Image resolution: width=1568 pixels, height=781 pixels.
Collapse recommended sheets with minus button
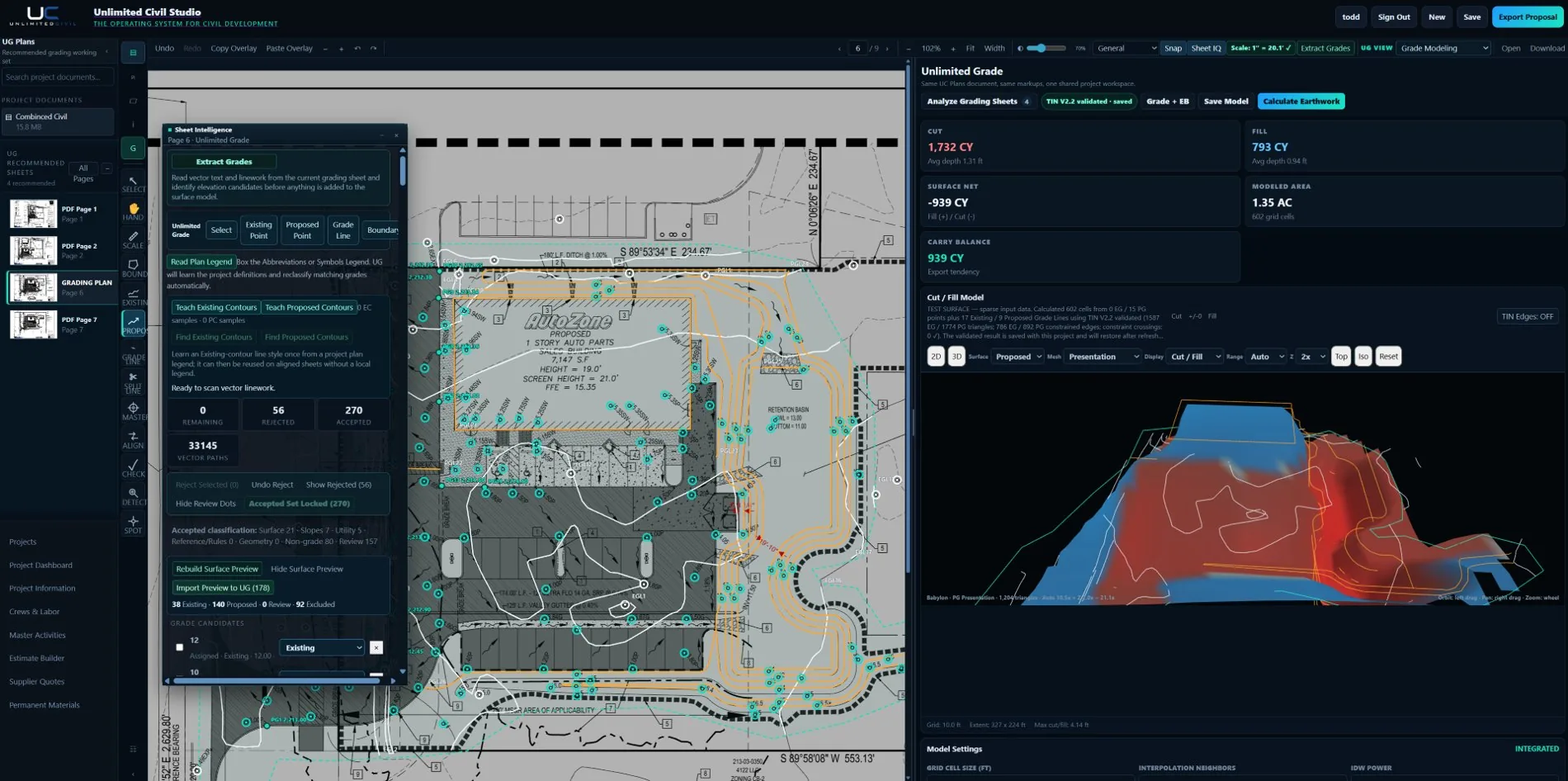106,168
